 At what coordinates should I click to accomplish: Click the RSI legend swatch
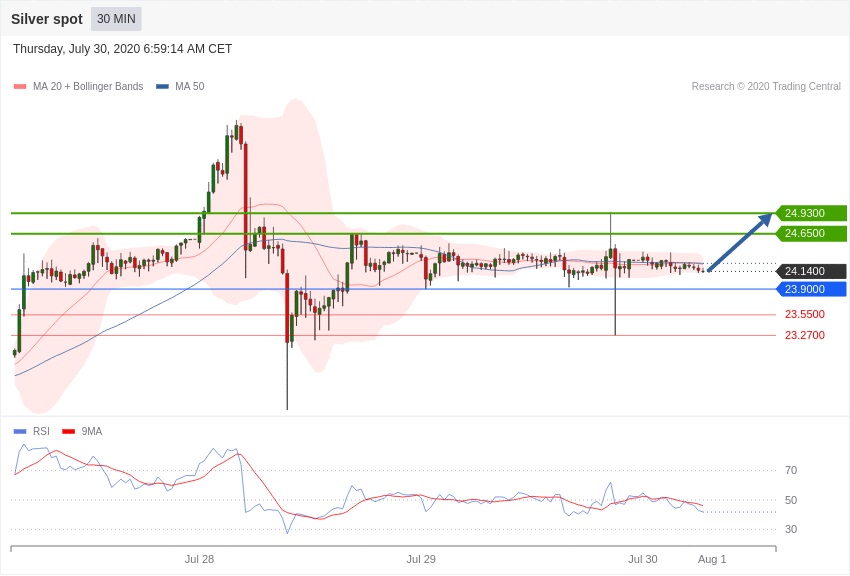pyautogui.click(x=20, y=431)
